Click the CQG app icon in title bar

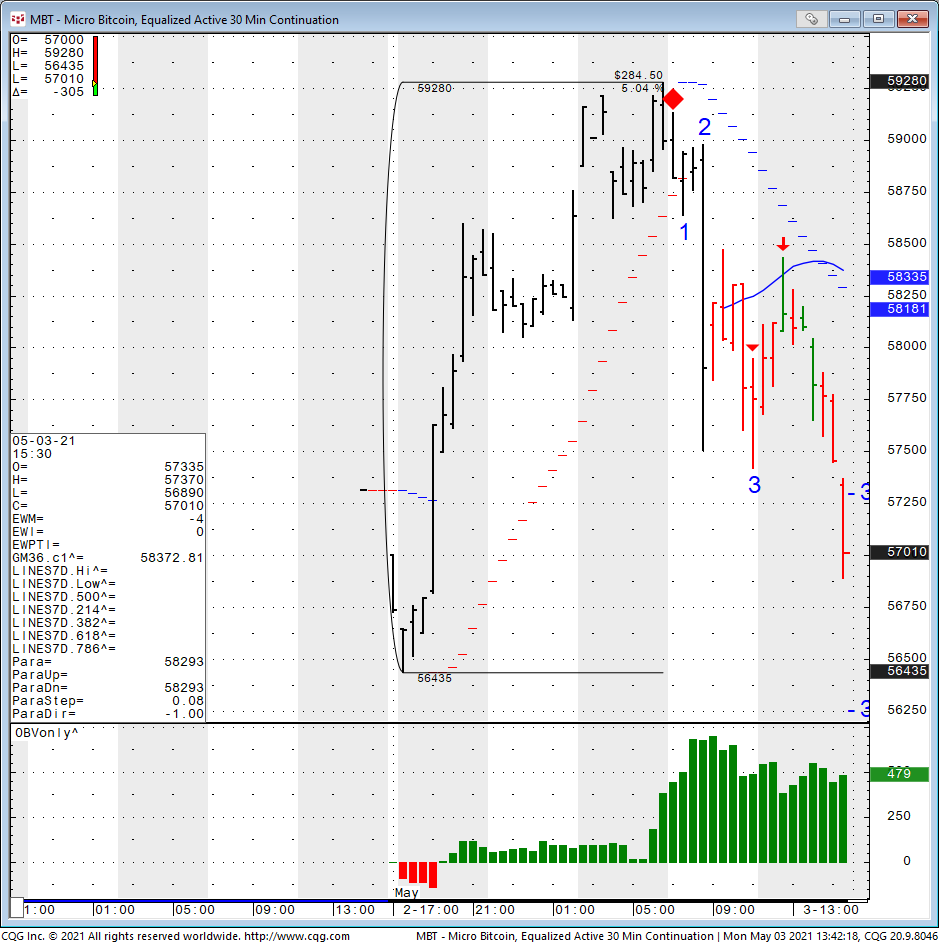pos(17,19)
